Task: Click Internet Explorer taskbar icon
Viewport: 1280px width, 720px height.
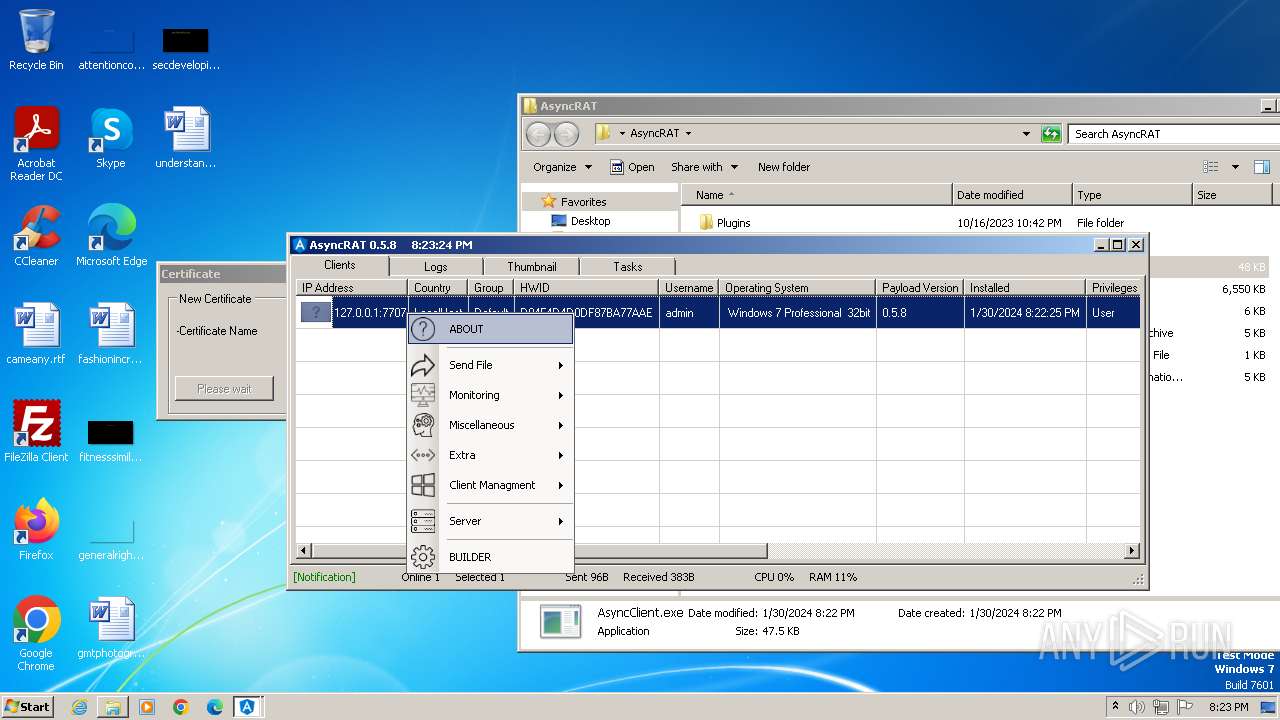Action: click(79, 707)
